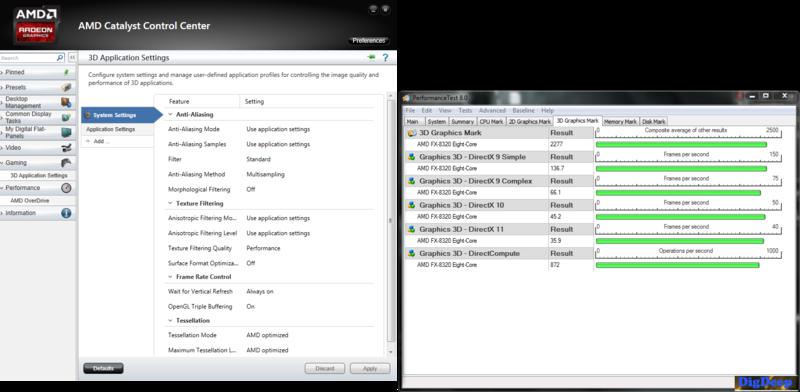Click the Defaults button

pyautogui.click(x=103, y=369)
